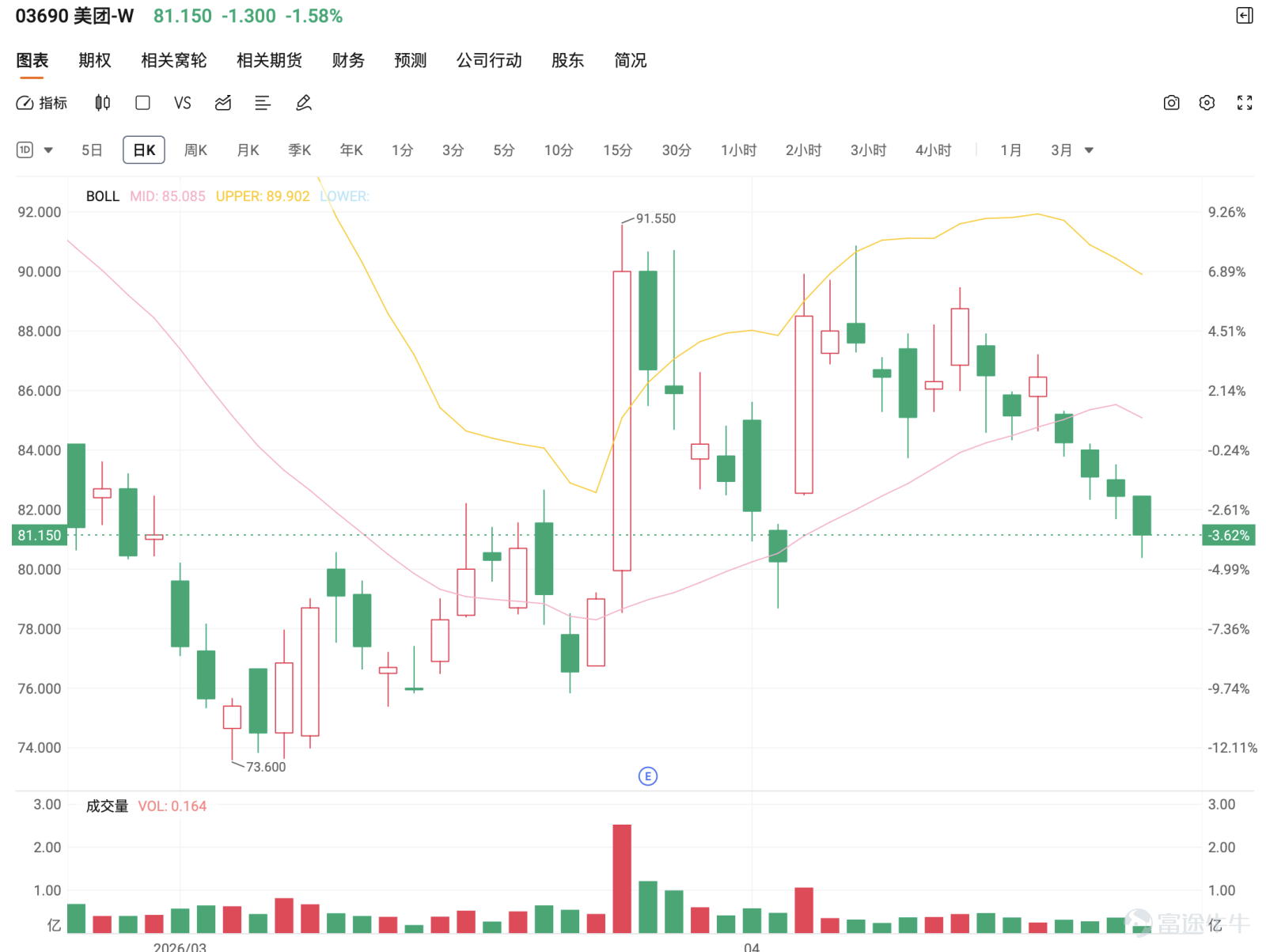1266x952 pixels.
Task: Open chart settings hexagon icon
Action: click(1207, 103)
